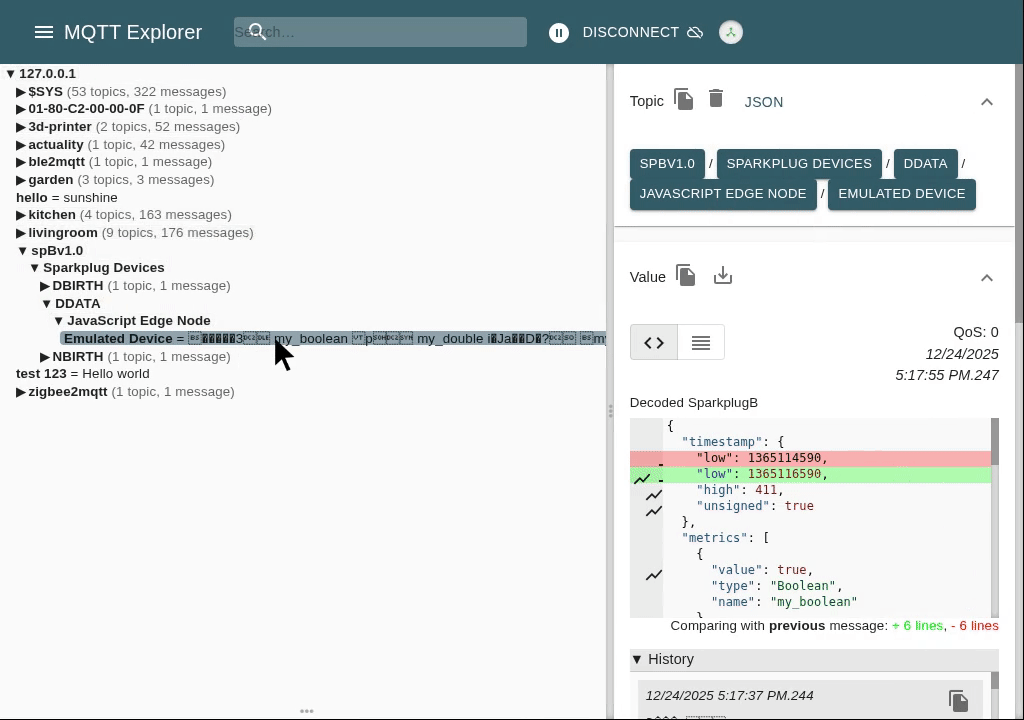Copy the 5:17:37 PM history message

point(958,700)
